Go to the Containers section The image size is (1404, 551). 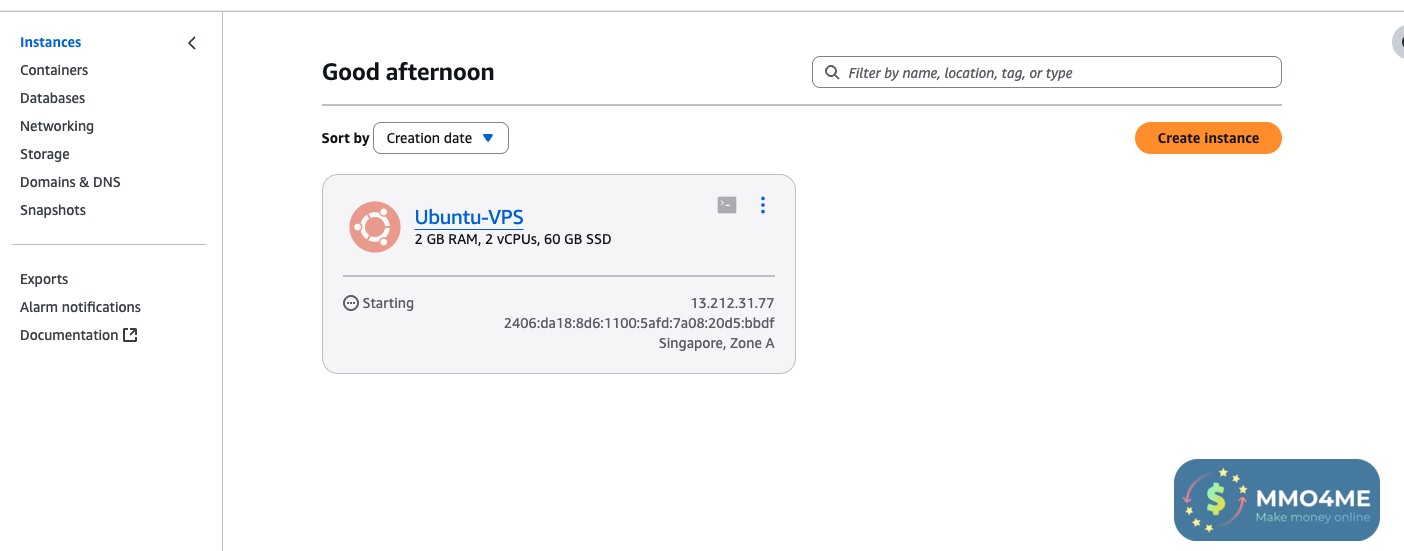click(54, 70)
